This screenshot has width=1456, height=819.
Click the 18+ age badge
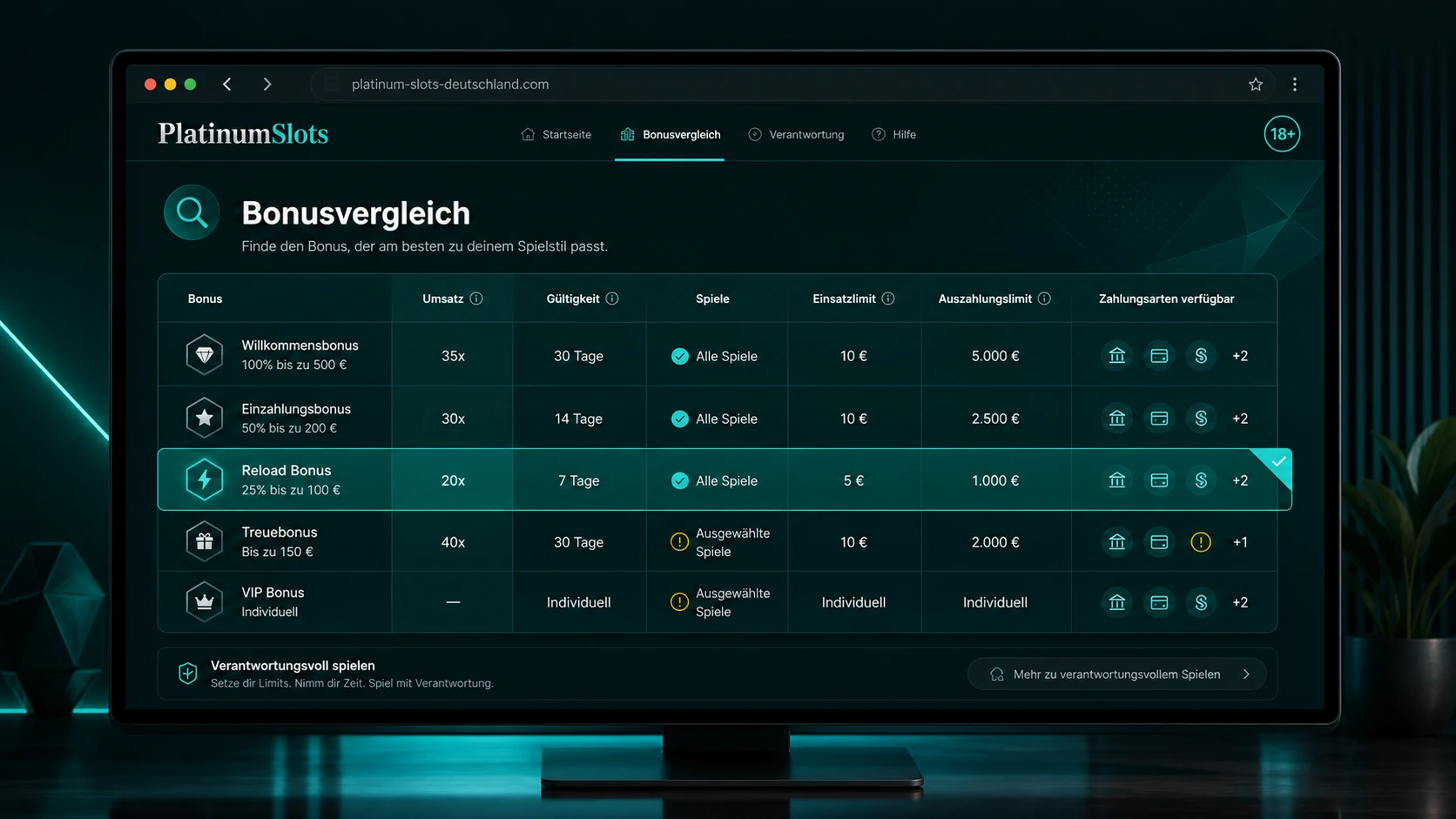pos(1282,134)
